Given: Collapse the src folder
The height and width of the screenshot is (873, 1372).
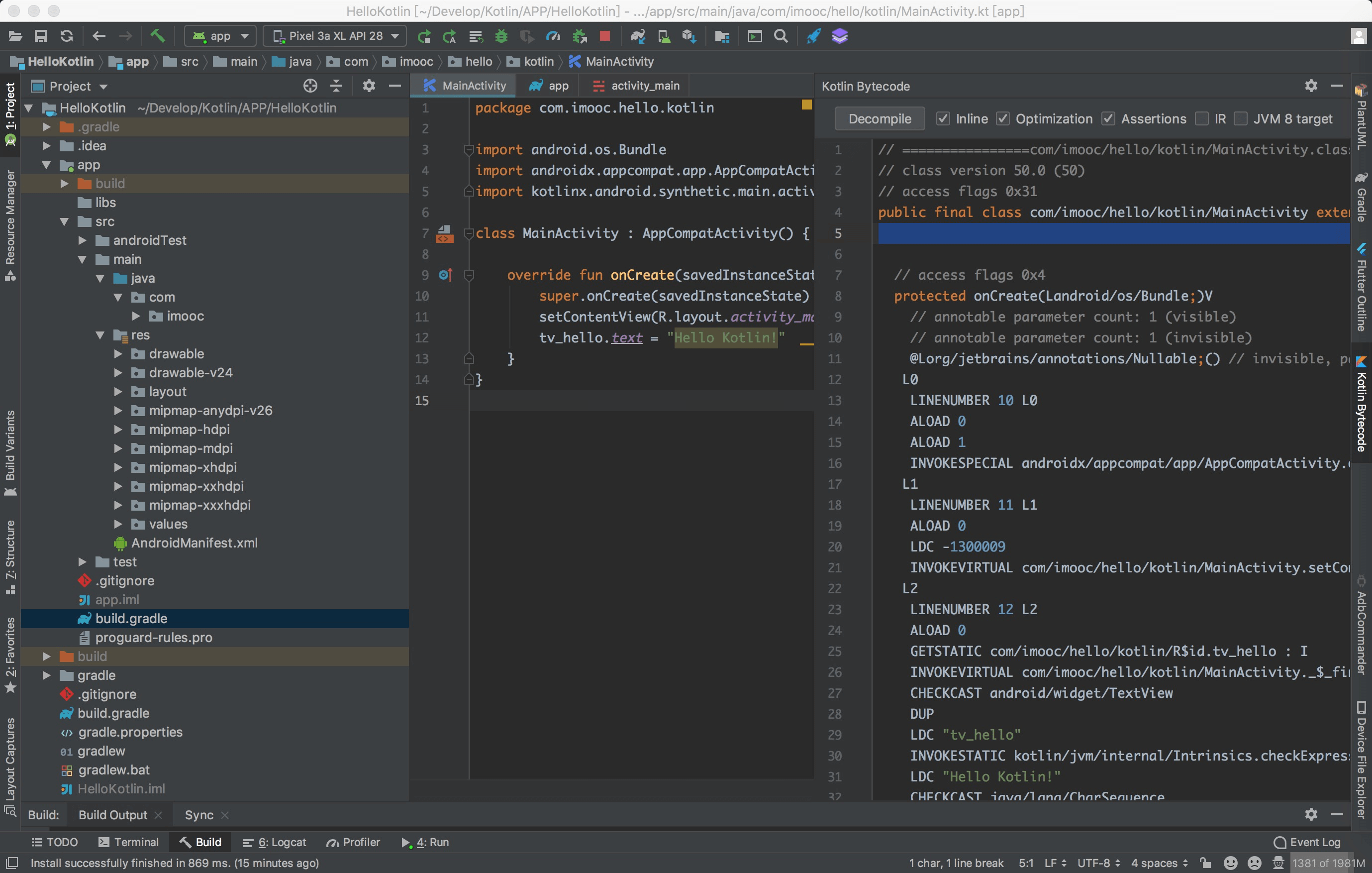Looking at the screenshot, I should click(64, 221).
